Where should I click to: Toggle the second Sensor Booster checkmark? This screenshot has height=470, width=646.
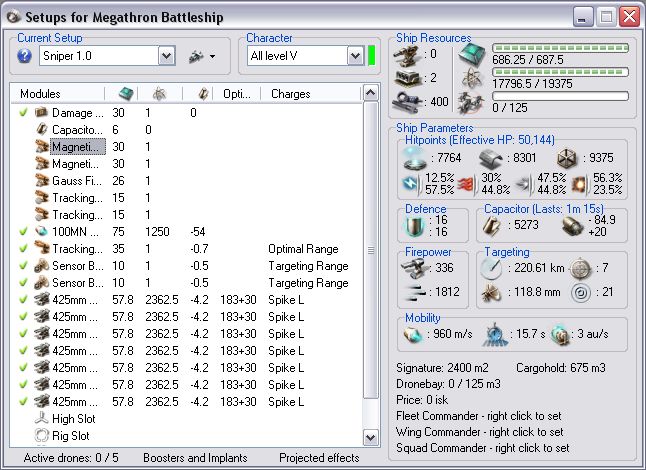23,282
